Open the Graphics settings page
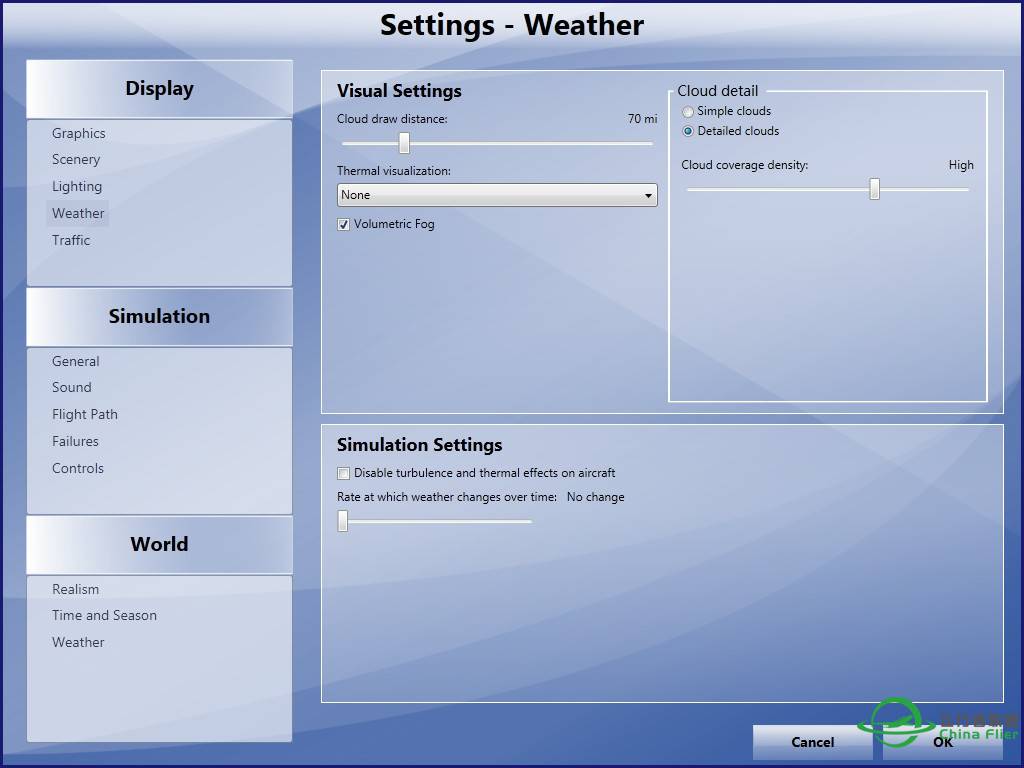Image resolution: width=1024 pixels, height=768 pixels. 79,133
